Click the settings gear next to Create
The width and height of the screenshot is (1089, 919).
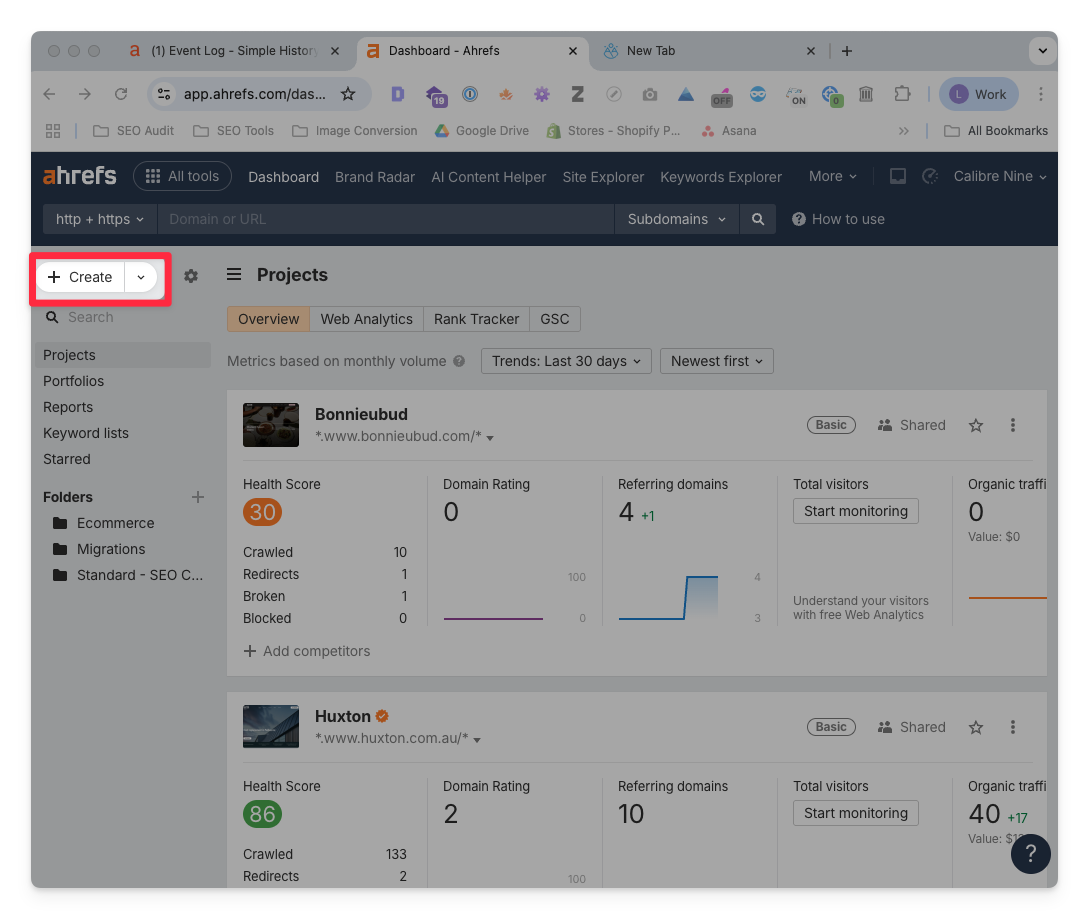(x=191, y=276)
